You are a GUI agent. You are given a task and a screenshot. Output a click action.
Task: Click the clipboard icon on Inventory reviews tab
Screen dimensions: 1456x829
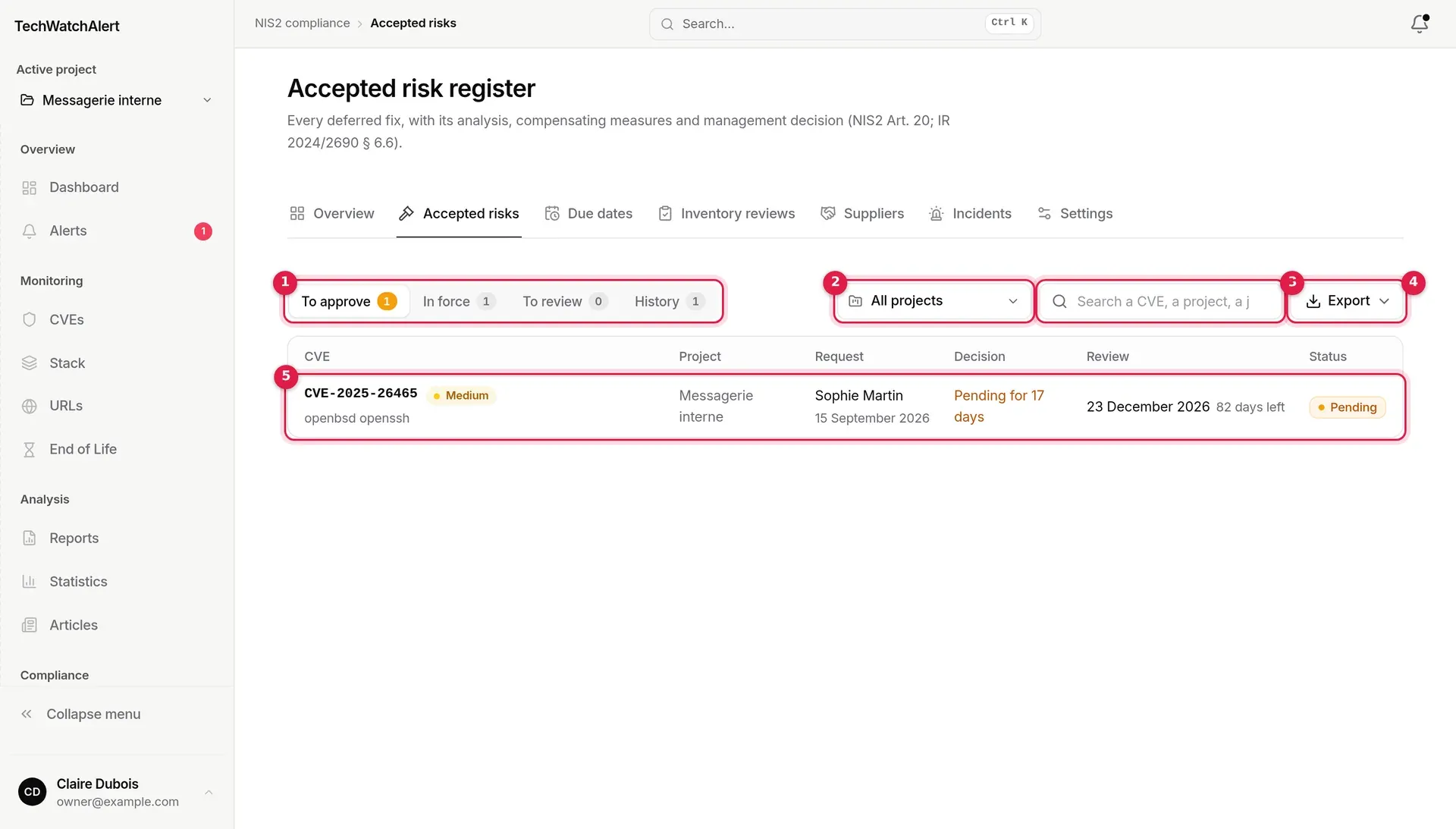pos(665,213)
